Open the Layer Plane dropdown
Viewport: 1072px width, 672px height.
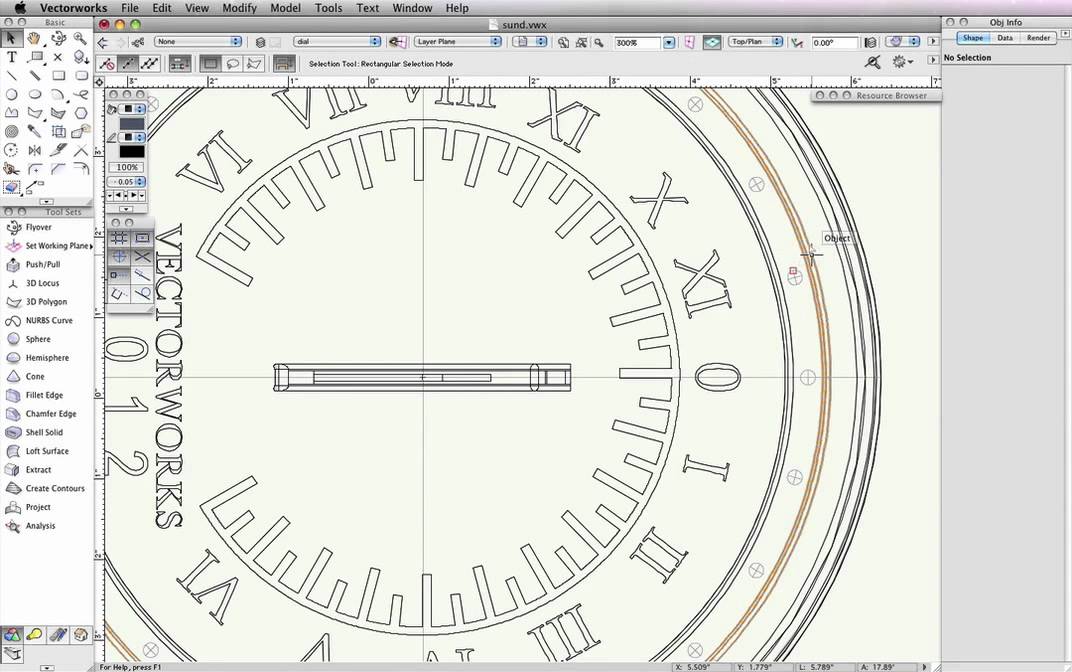coord(457,42)
